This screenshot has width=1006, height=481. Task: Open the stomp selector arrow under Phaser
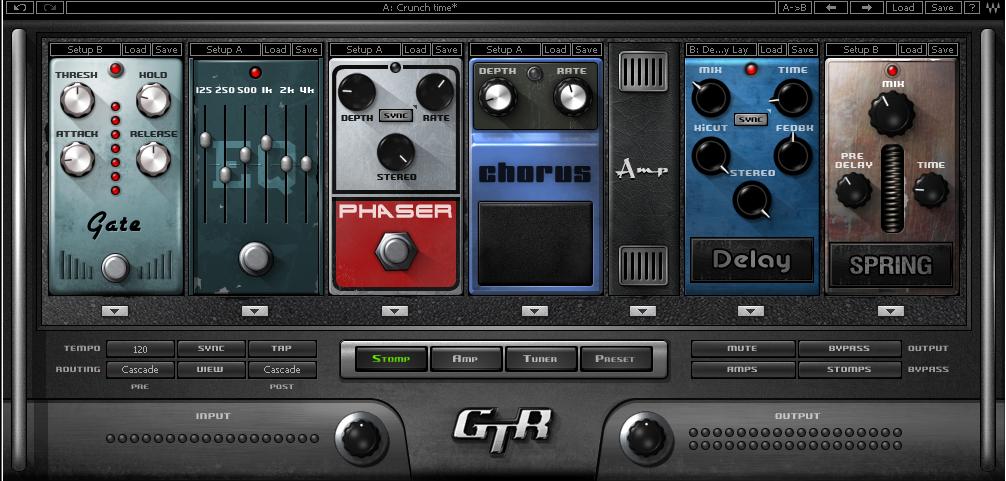pos(395,311)
